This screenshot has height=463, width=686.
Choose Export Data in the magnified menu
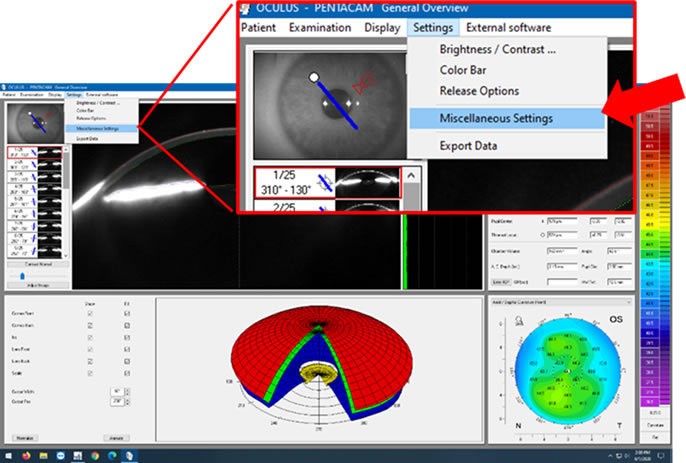468,146
